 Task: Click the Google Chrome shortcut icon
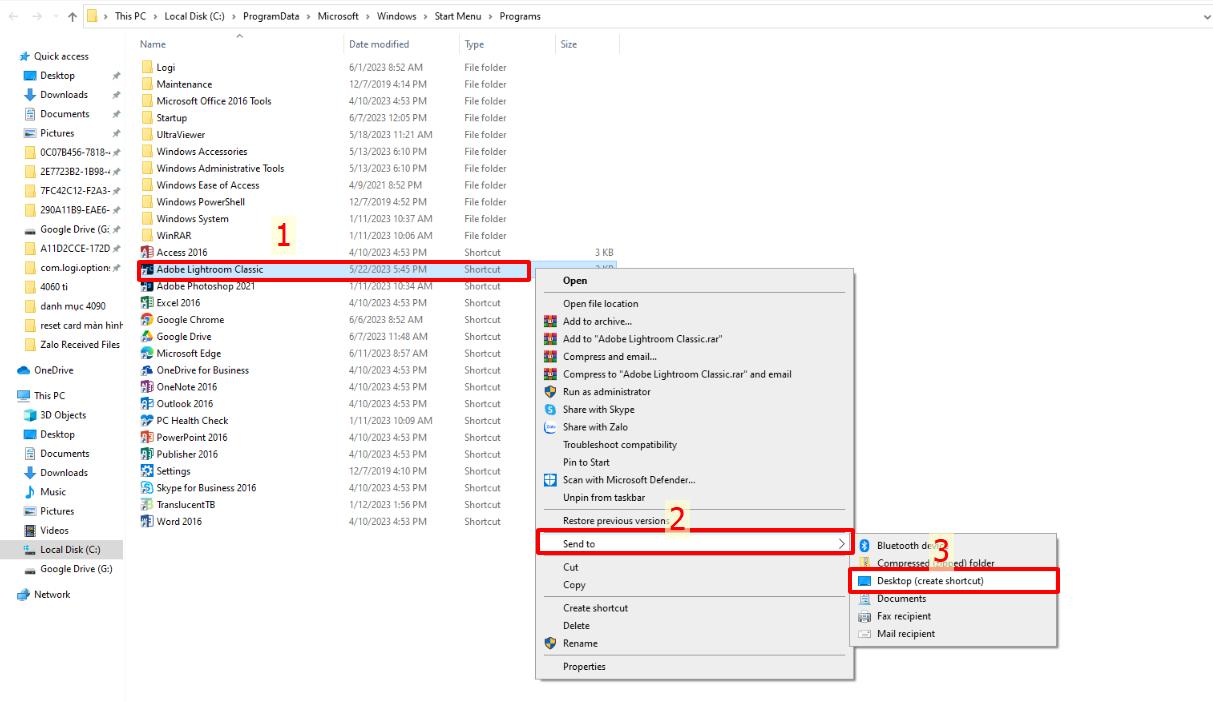tap(147, 320)
